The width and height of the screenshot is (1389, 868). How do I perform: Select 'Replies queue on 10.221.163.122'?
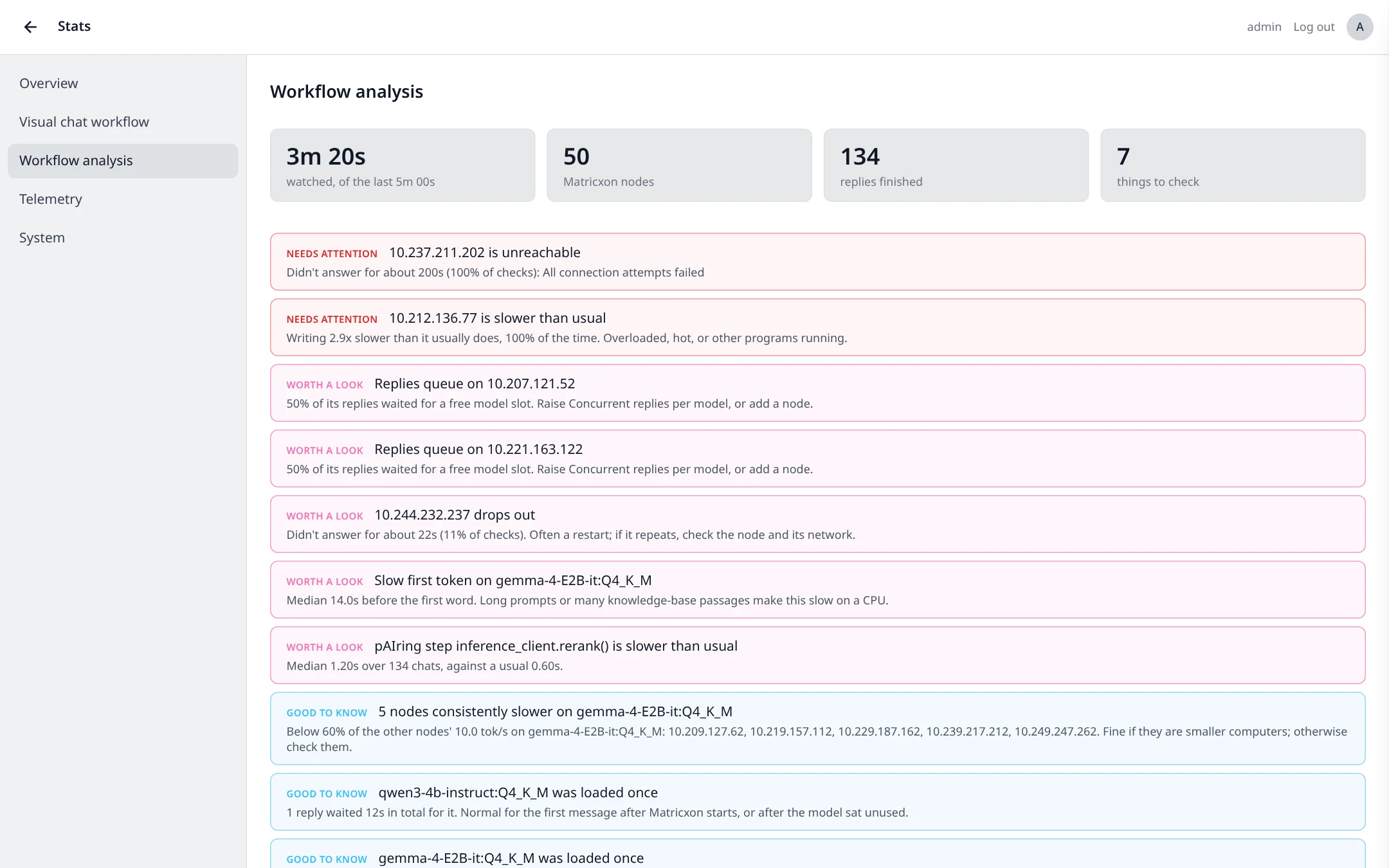point(817,458)
